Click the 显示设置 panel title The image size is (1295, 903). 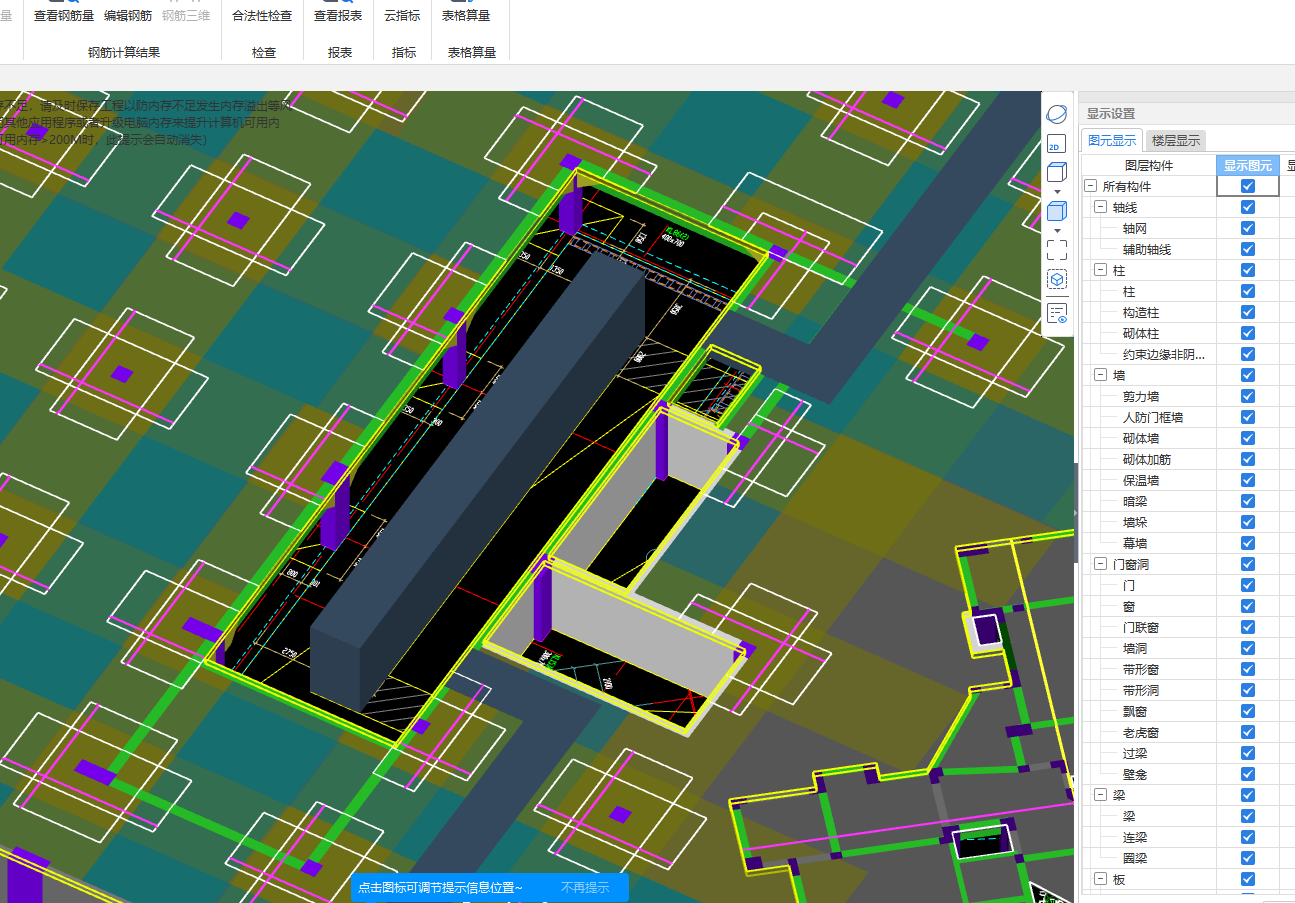1111,114
